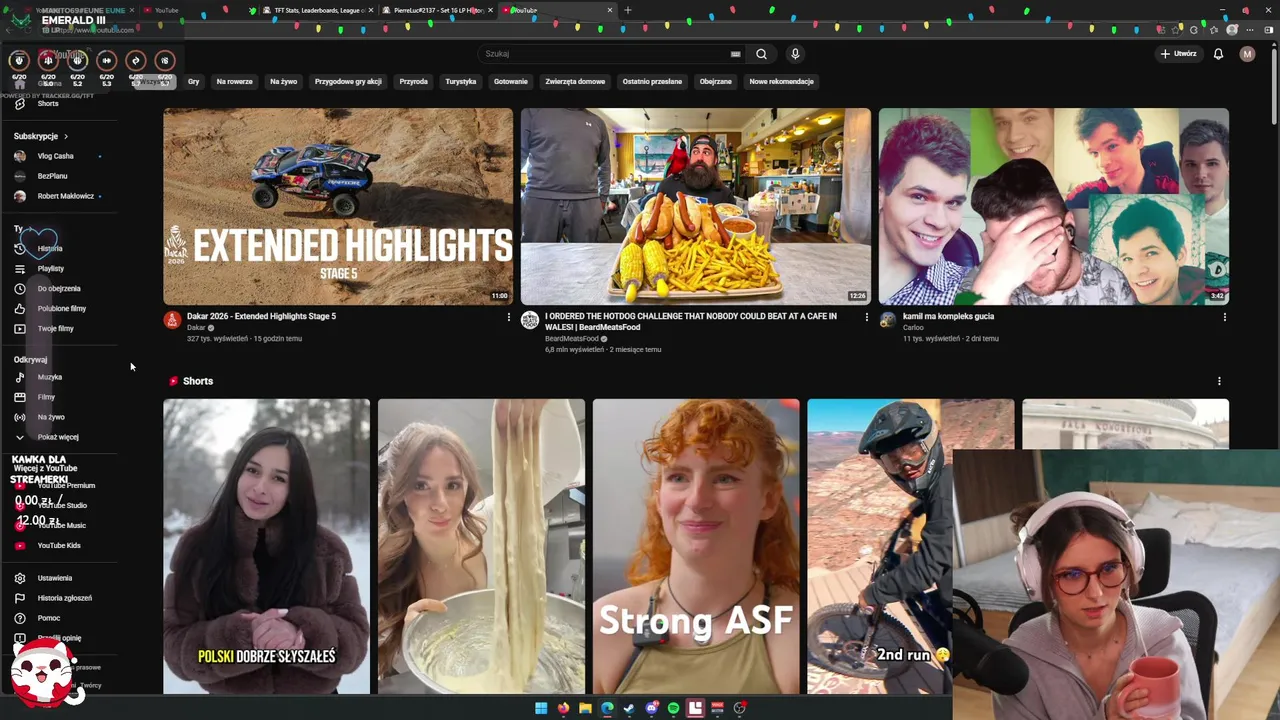Open BezPlanu subscription
1280x720 pixels.
tap(52, 176)
